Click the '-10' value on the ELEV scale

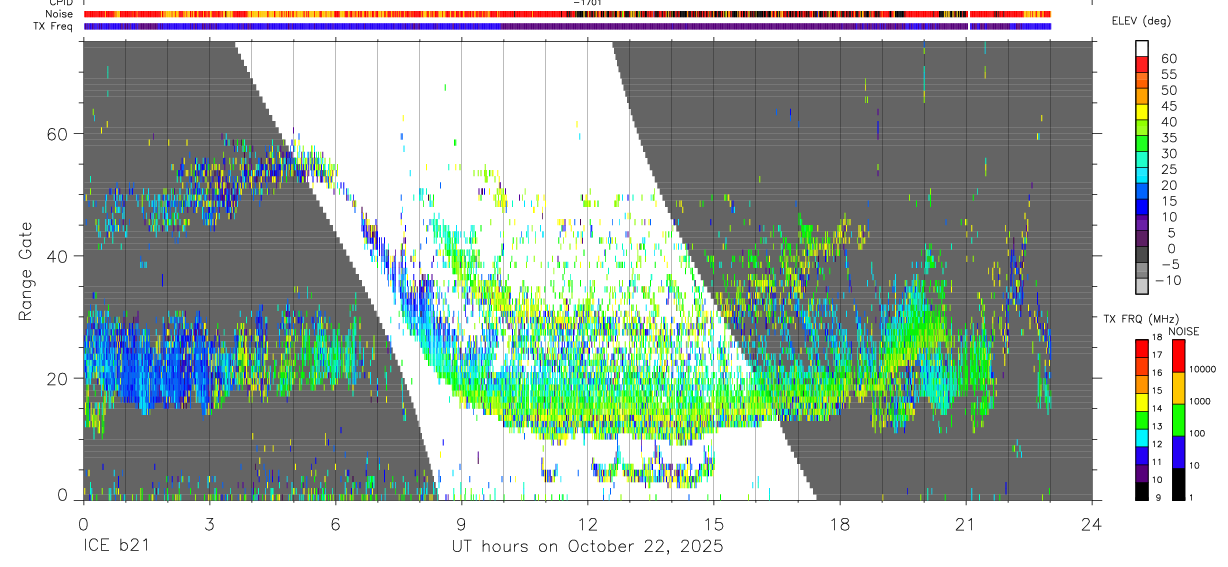tap(1168, 280)
